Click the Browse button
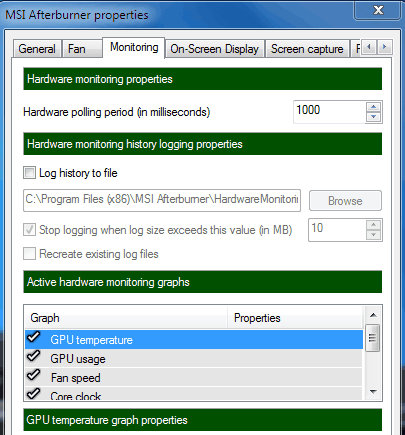The width and height of the screenshot is (405, 435). (x=345, y=200)
